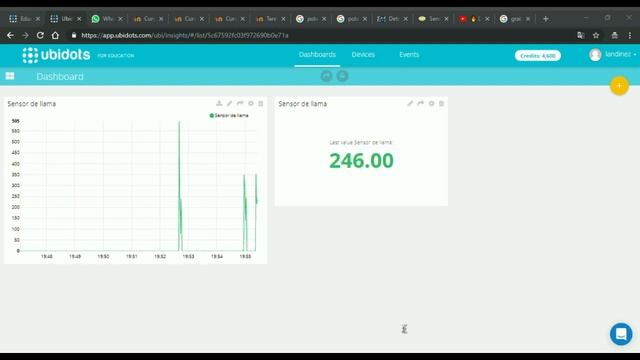Click the 19:48 x-axis label
640x360 pixels.
click(47, 256)
